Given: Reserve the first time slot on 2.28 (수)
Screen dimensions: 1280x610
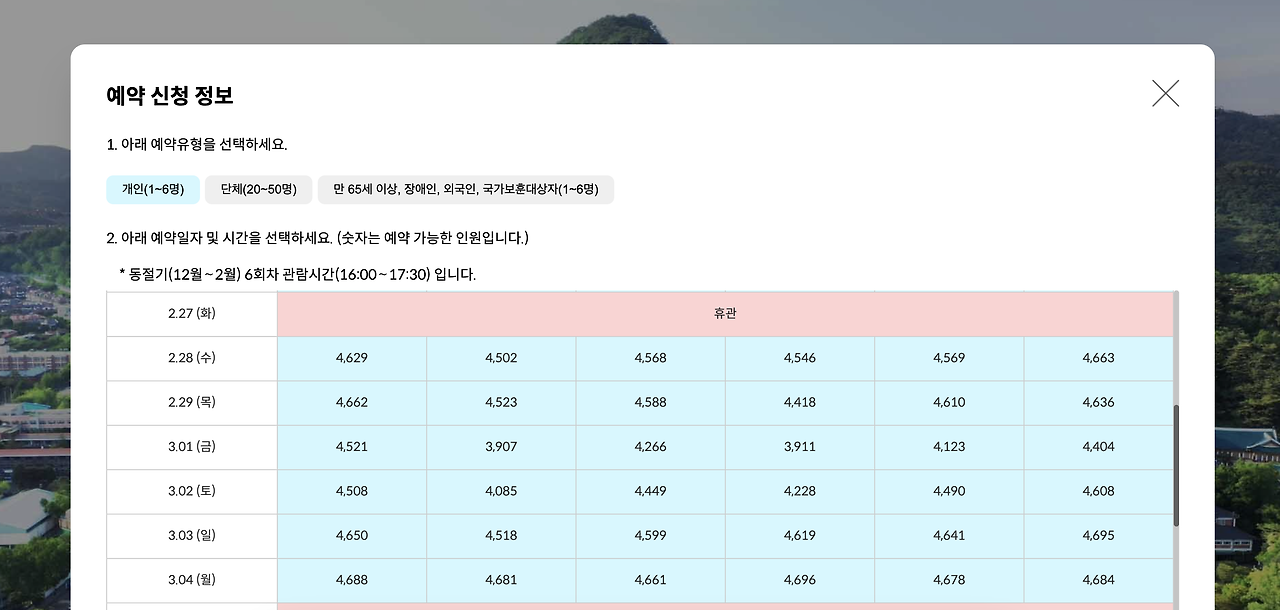Looking at the screenshot, I should [x=351, y=357].
